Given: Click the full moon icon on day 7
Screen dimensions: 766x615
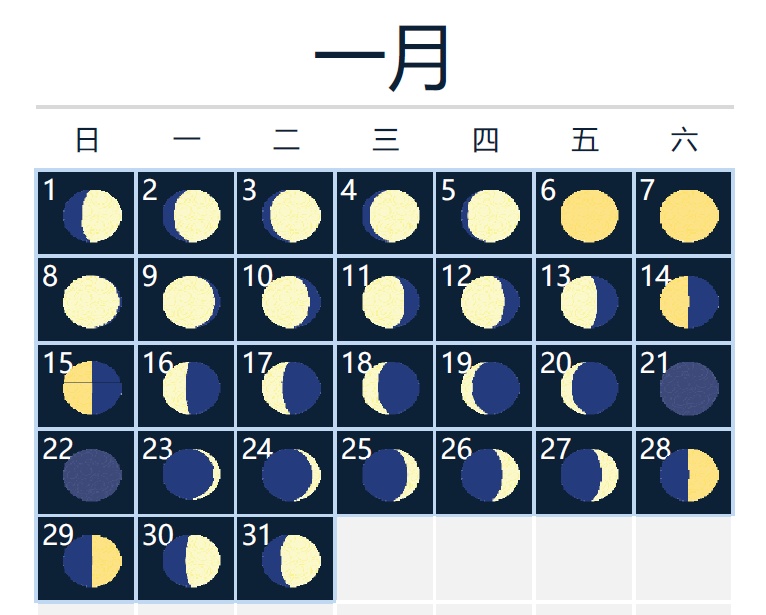Looking at the screenshot, I should pos(689,216).
